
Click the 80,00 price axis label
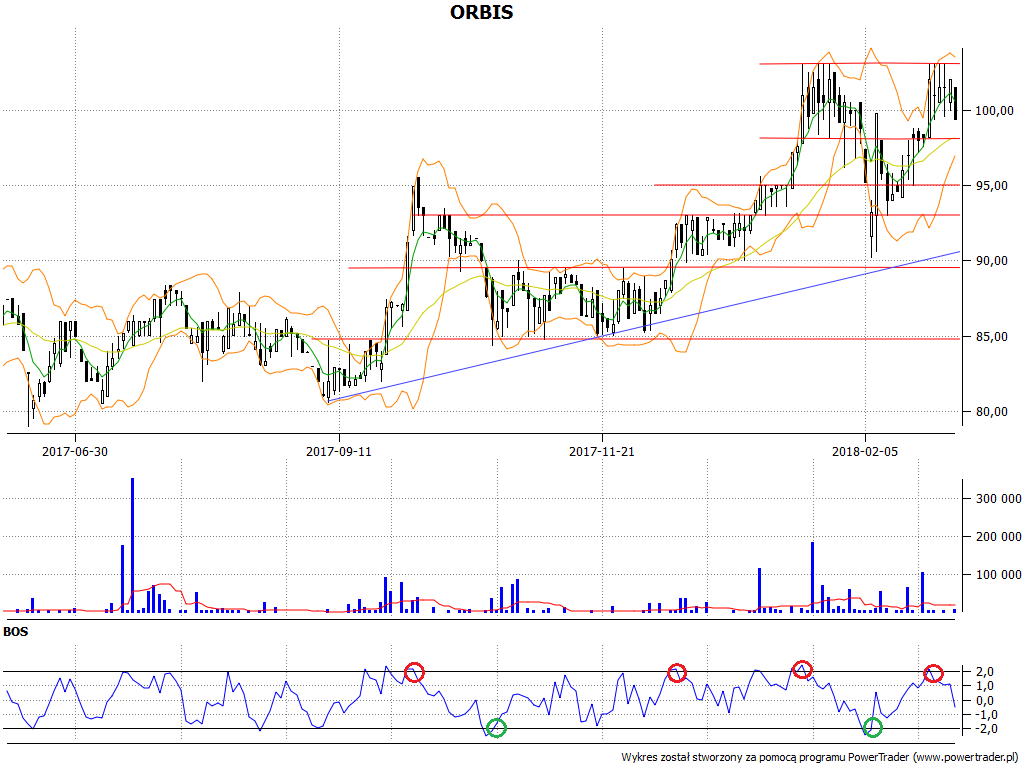[992, 412]
